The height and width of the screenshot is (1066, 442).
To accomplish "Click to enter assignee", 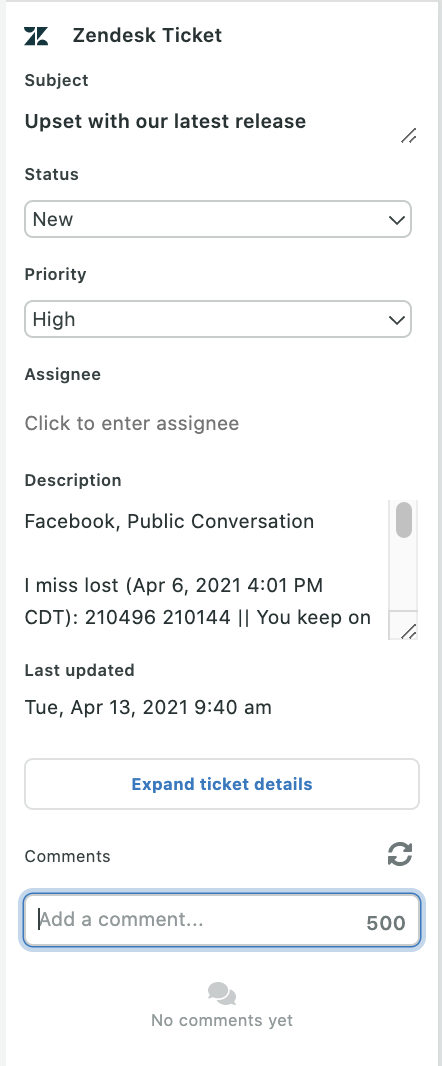I will [x=132, y=423].
